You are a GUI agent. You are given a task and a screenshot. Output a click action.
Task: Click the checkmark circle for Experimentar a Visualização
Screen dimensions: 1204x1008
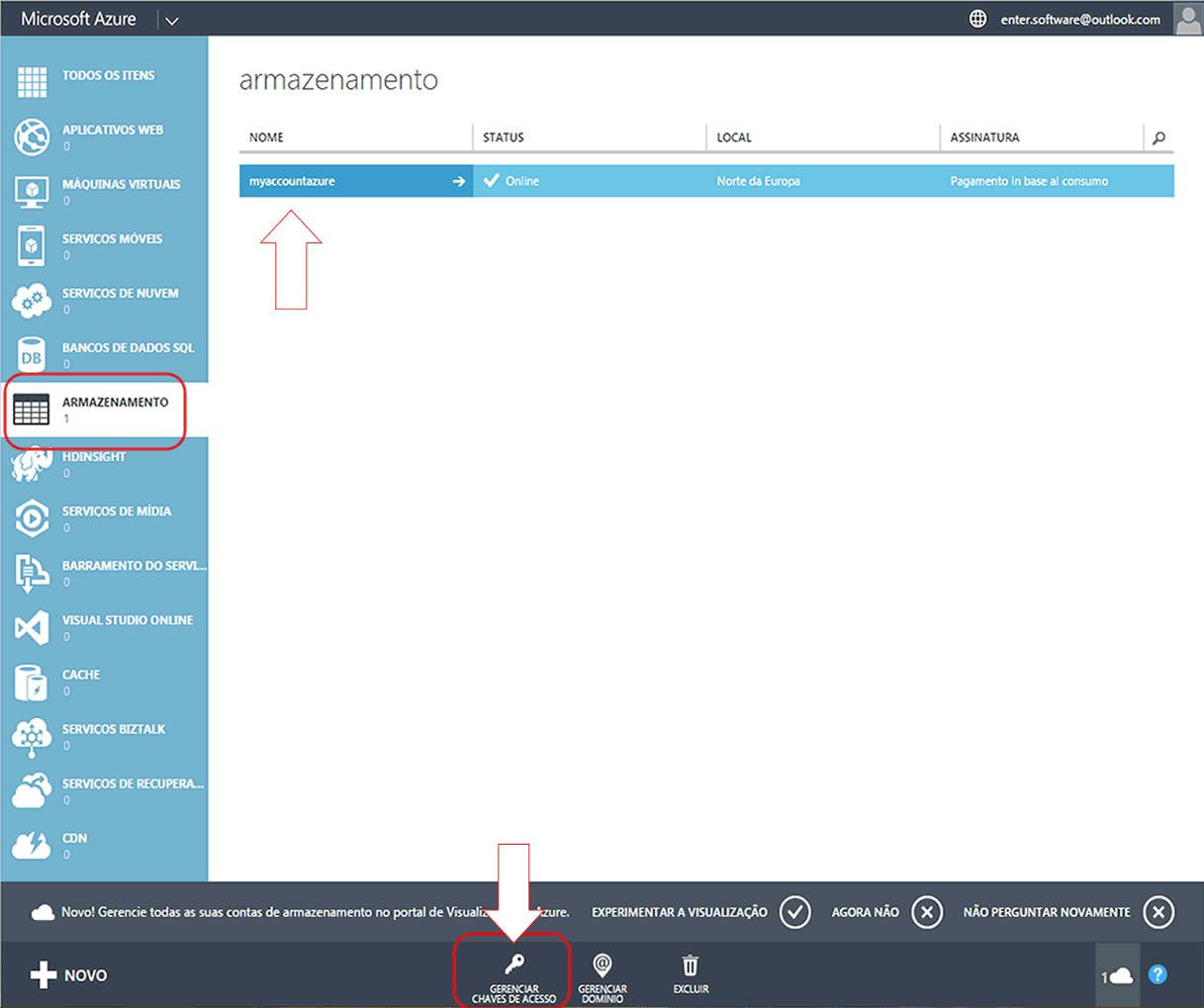[795, 912]
